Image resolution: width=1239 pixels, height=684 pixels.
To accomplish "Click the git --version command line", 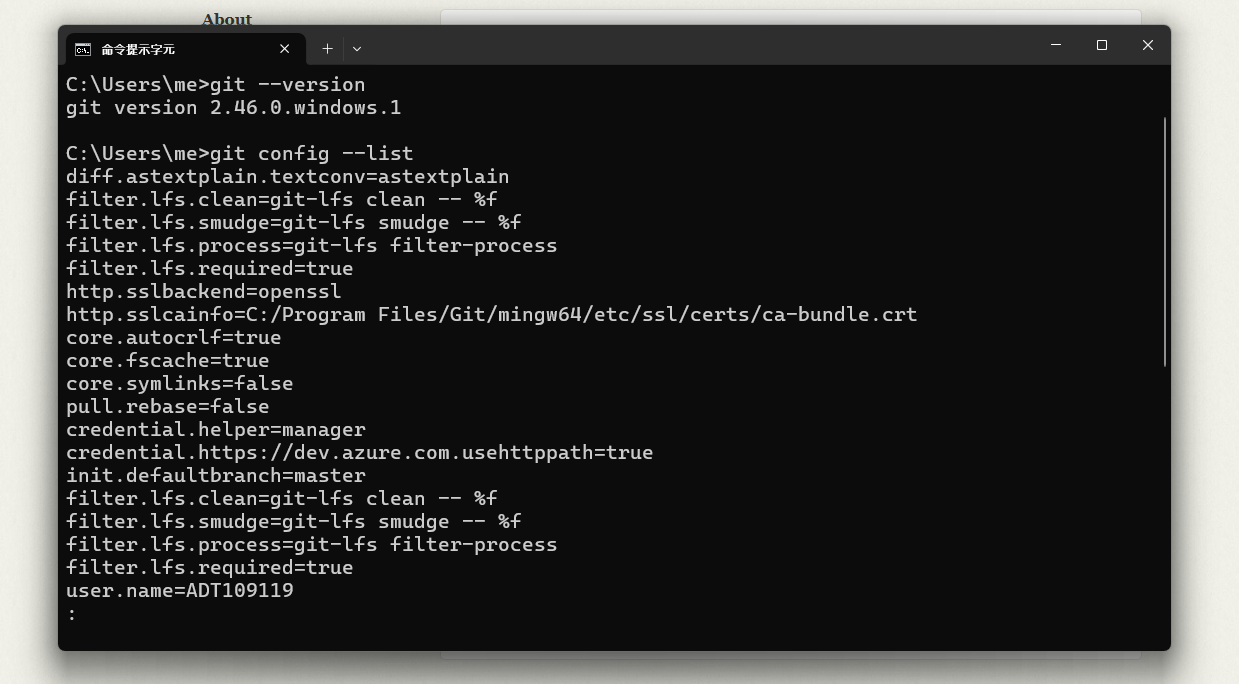I will 216,84.
